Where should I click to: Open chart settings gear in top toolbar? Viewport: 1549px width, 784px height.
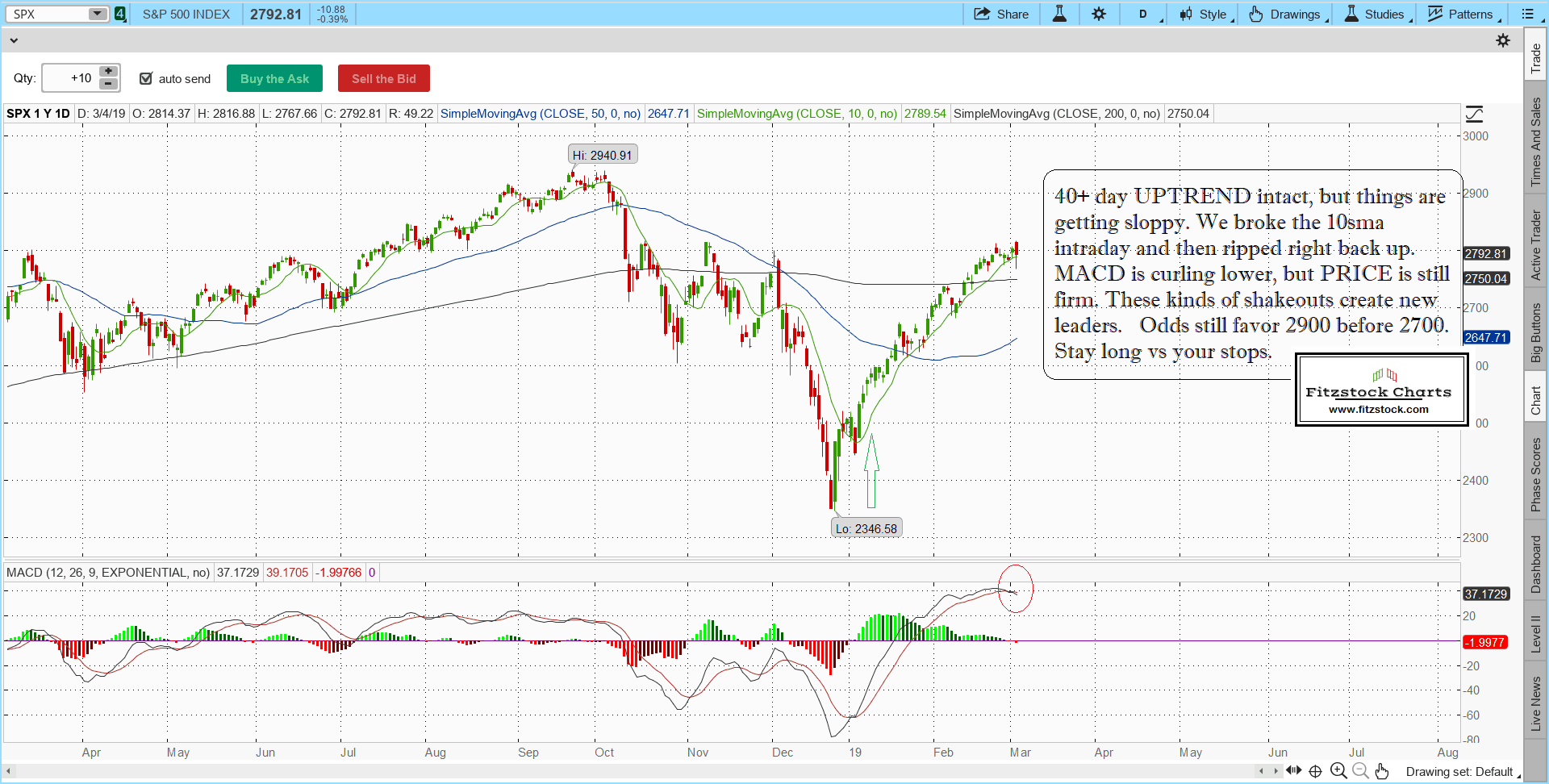point(1099,14)
